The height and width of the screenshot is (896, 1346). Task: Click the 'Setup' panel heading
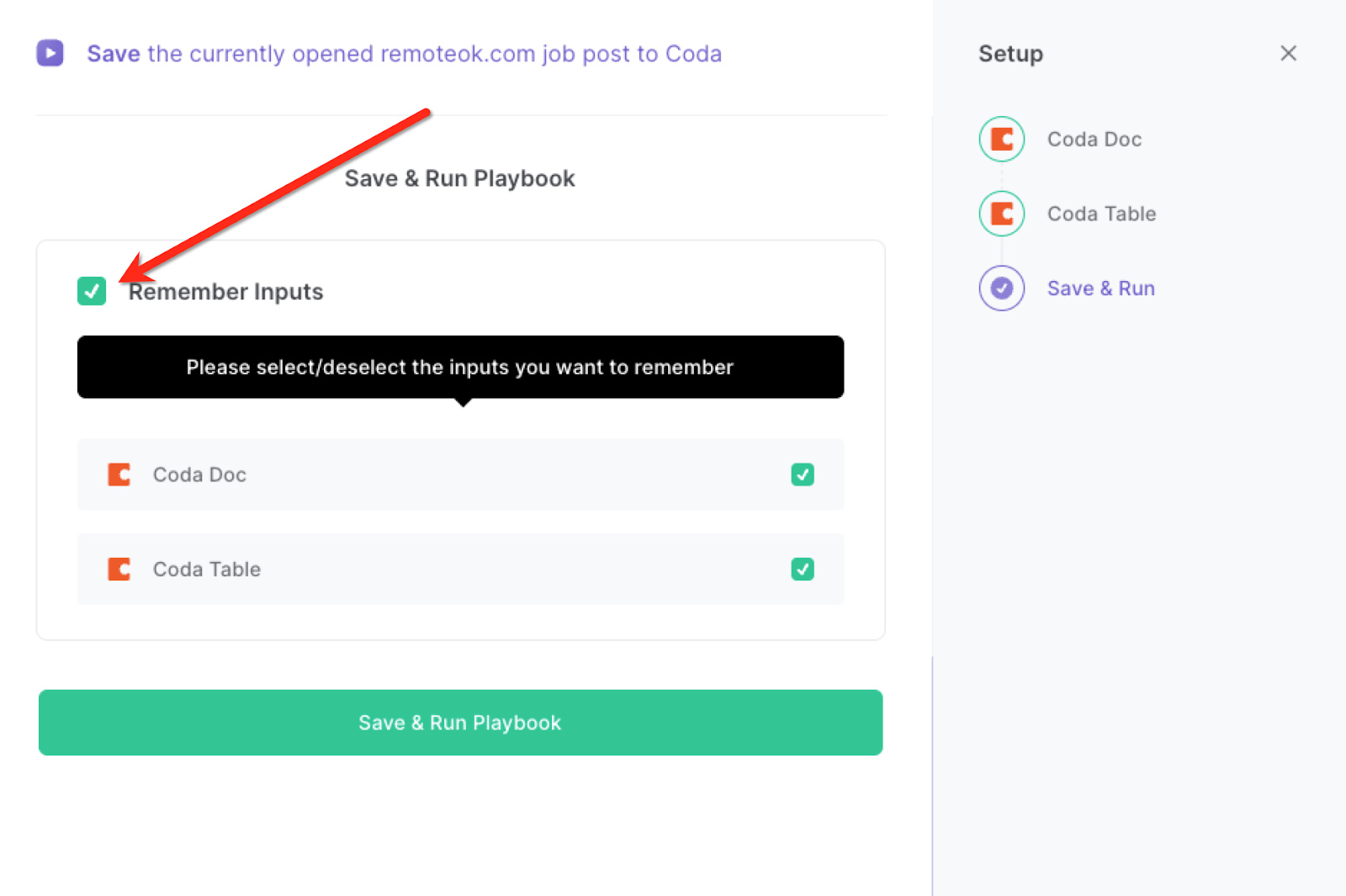tap(1010, 54)
